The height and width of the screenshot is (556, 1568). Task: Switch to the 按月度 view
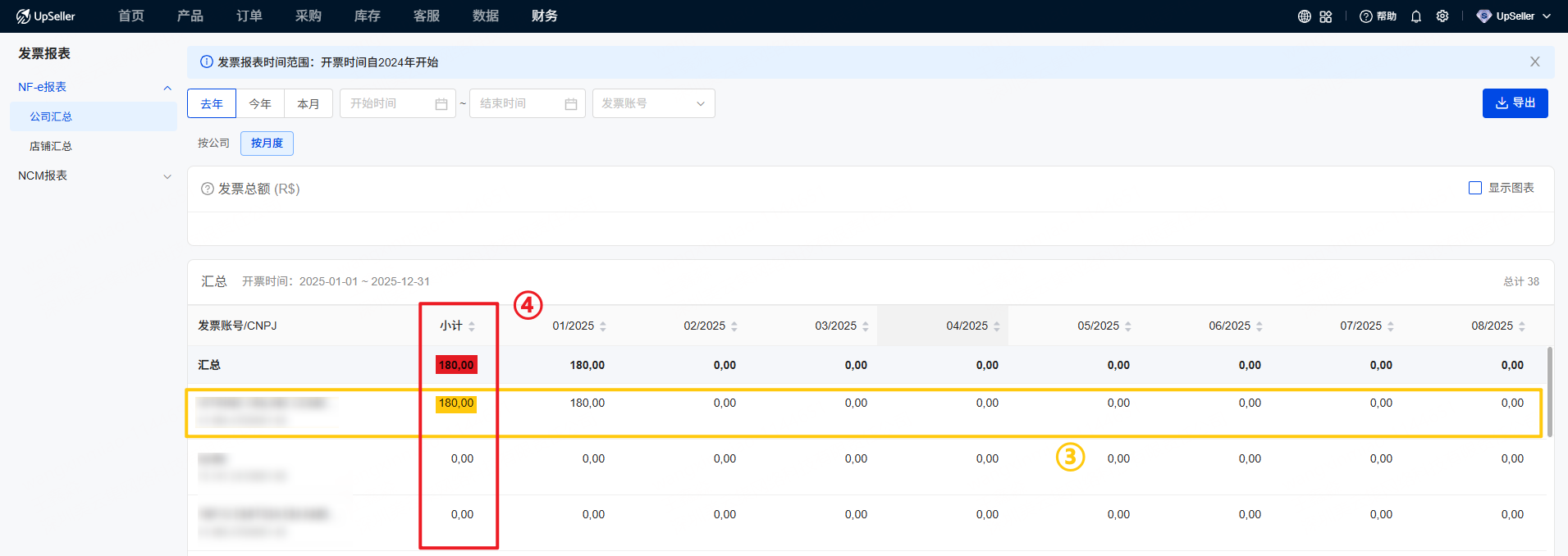[x=267, y=144]
